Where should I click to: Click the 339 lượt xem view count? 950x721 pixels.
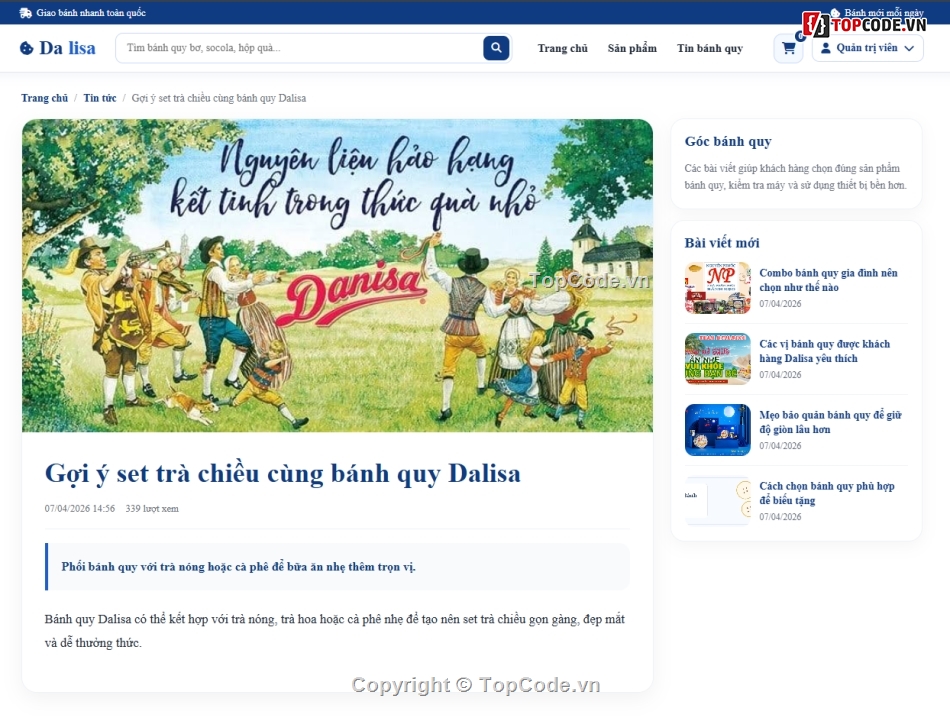click(152, 509)
